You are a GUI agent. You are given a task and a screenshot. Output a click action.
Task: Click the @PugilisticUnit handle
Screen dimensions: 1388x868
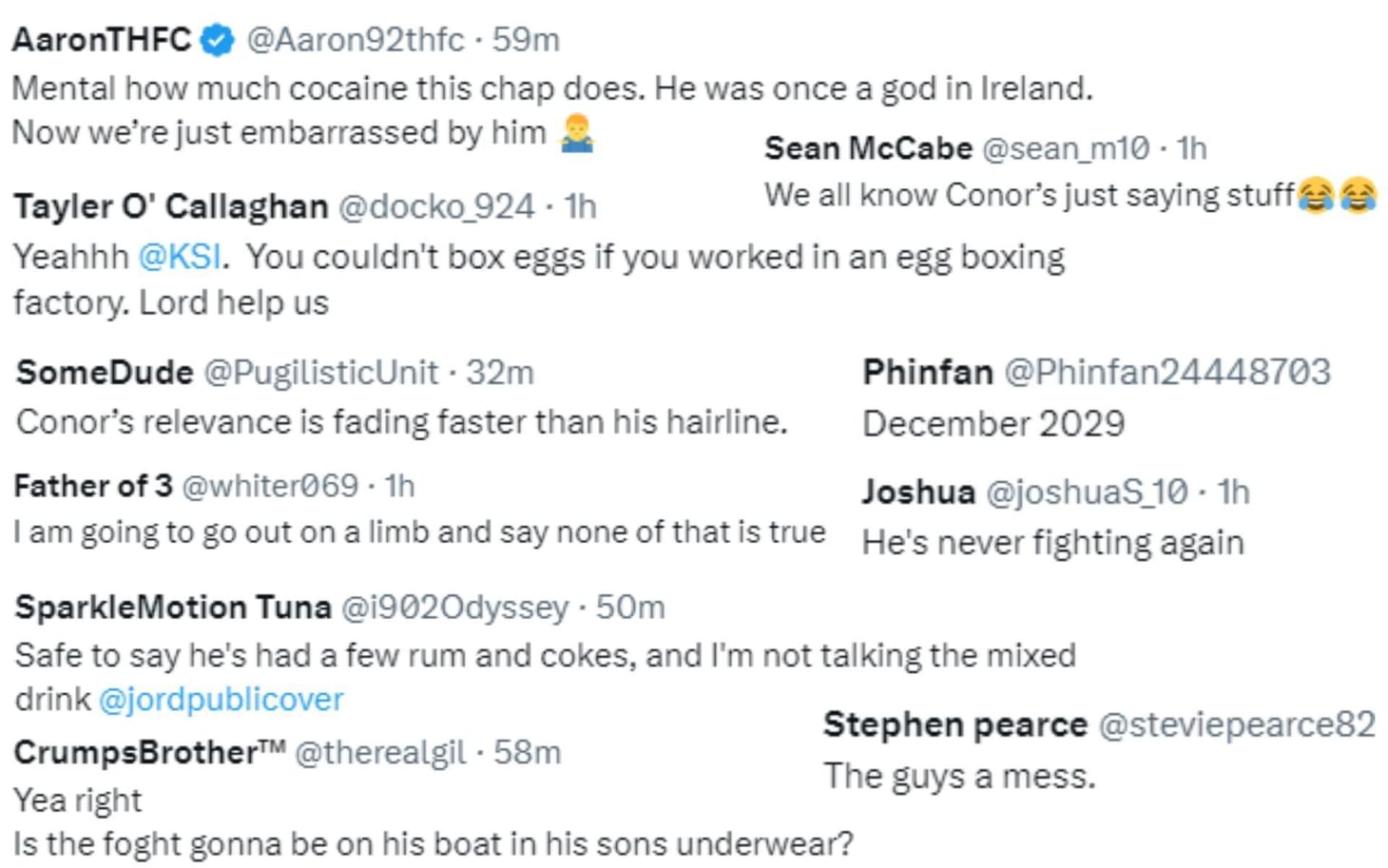click(321, 372)
